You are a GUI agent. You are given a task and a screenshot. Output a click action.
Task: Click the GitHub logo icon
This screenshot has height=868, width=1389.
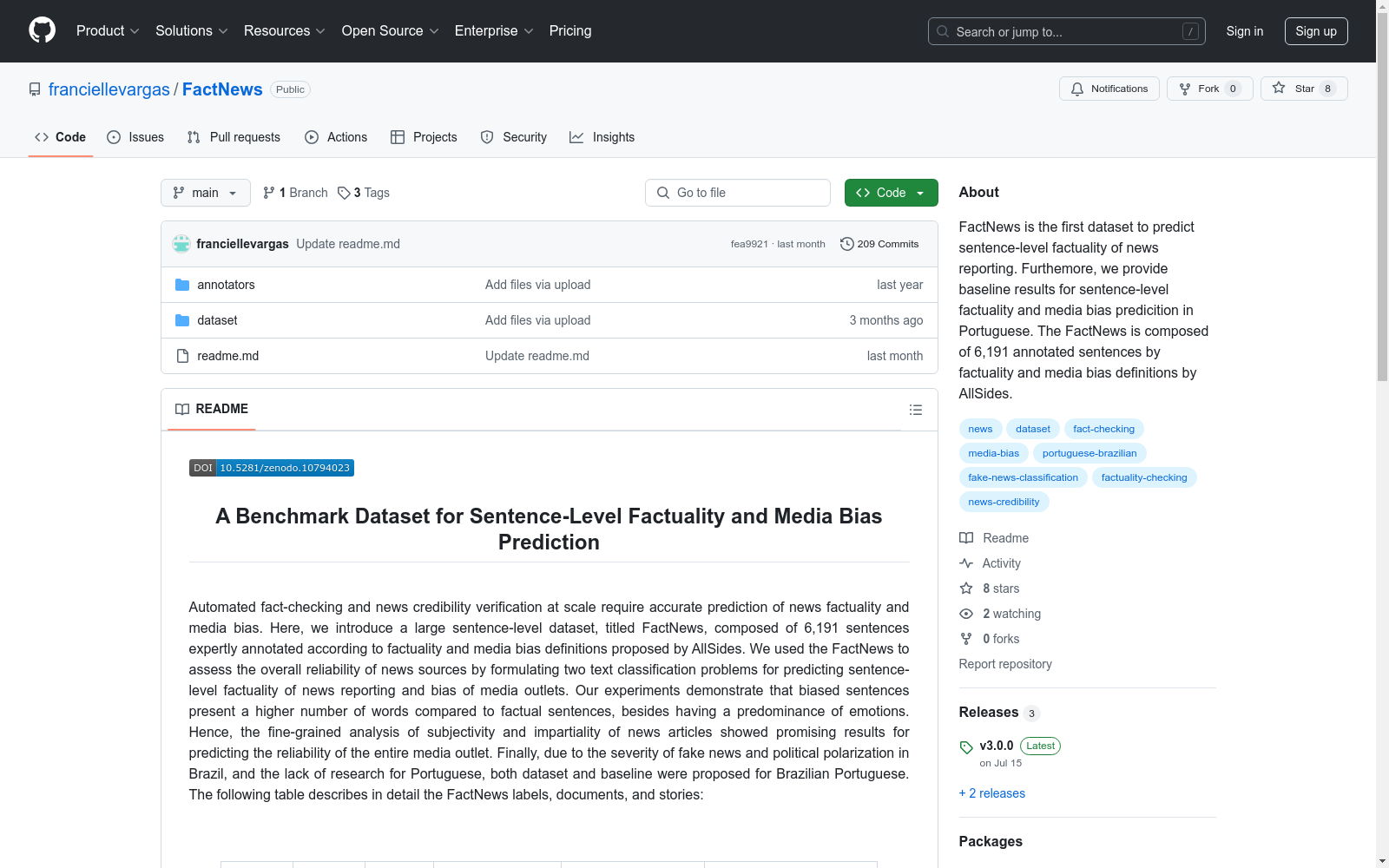42,30
